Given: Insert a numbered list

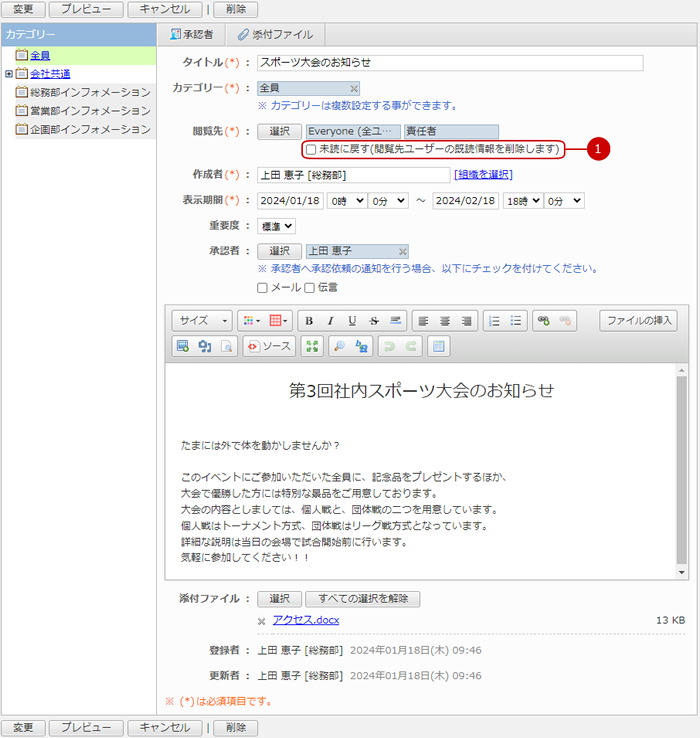Looking at the screenshot, I should tap(494, 321).
